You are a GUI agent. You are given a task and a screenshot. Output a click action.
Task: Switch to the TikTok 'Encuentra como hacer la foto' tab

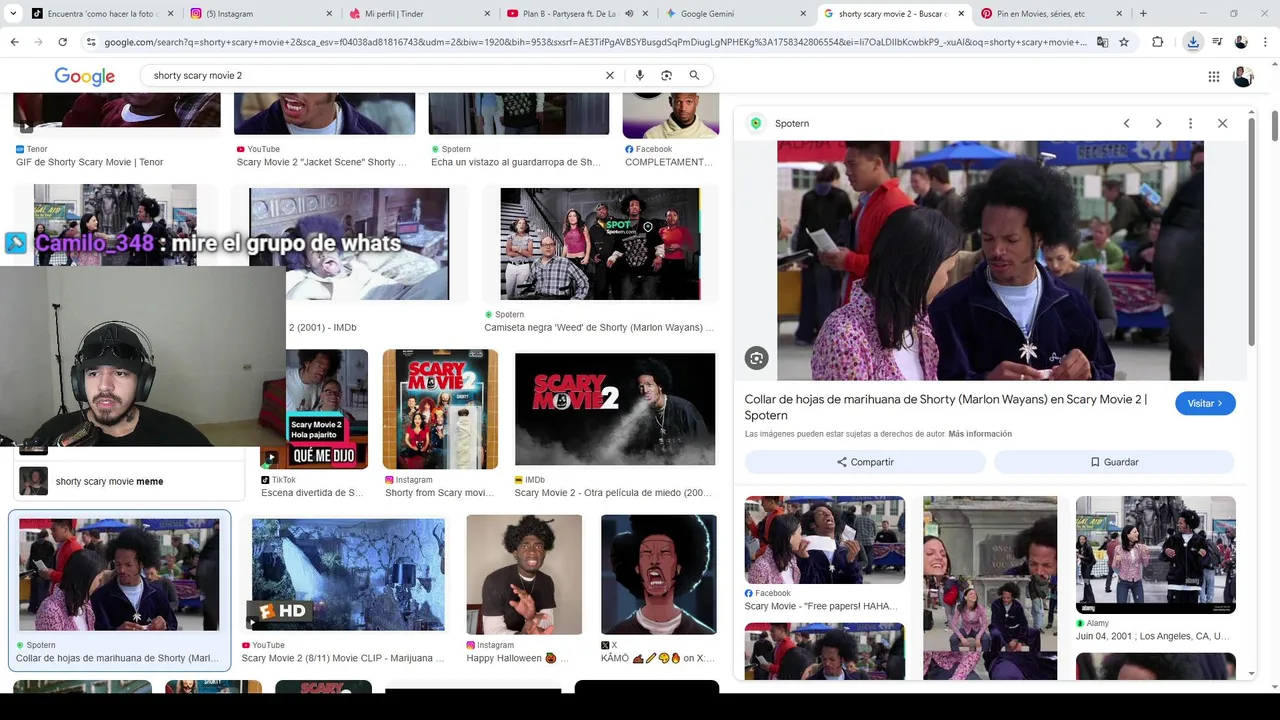(102, 13)
